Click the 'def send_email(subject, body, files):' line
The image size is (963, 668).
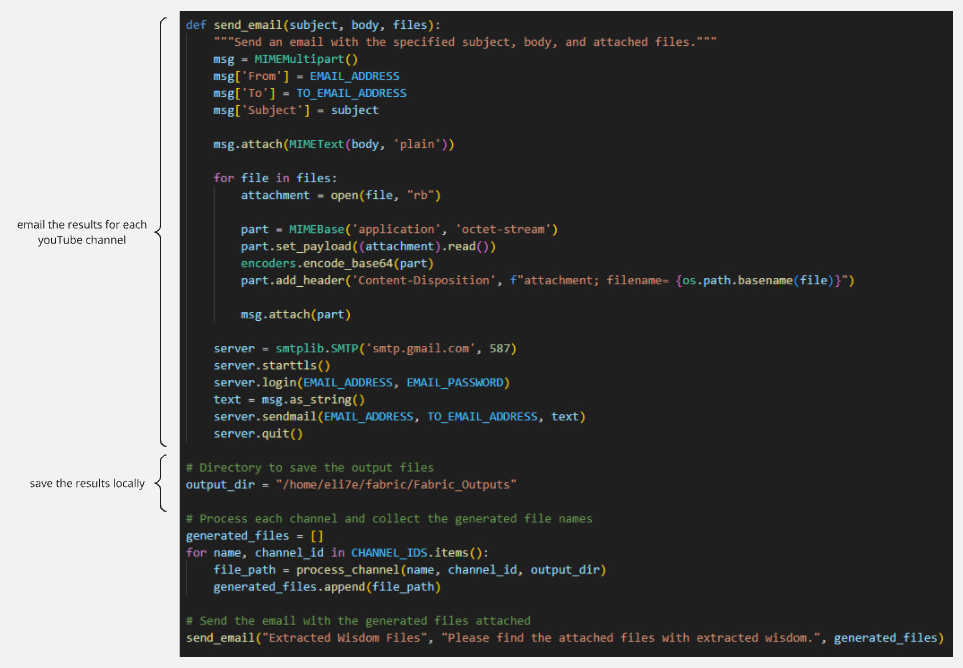(x=313, y=25)
